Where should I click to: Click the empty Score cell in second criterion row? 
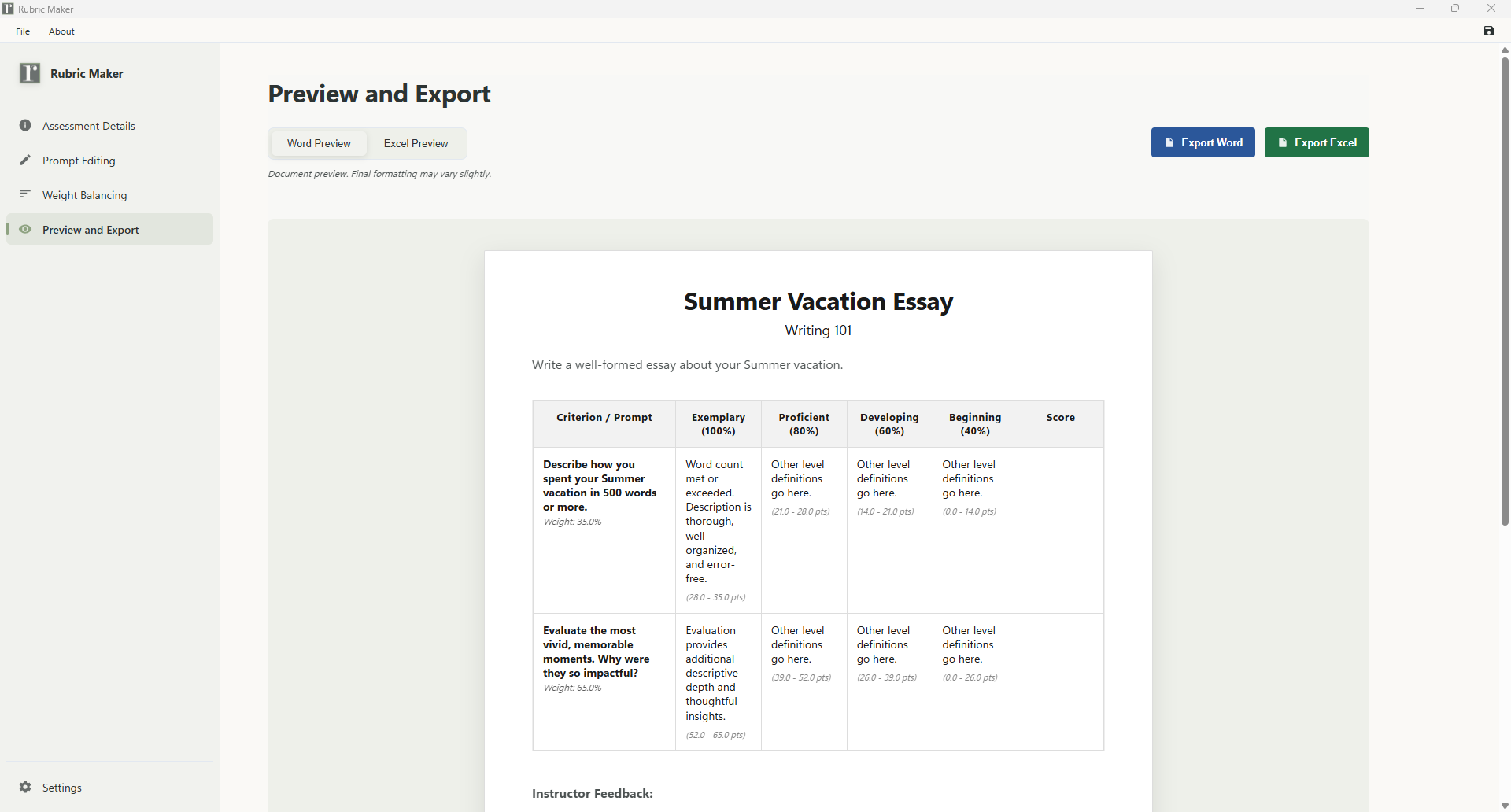click(1061, 681)
